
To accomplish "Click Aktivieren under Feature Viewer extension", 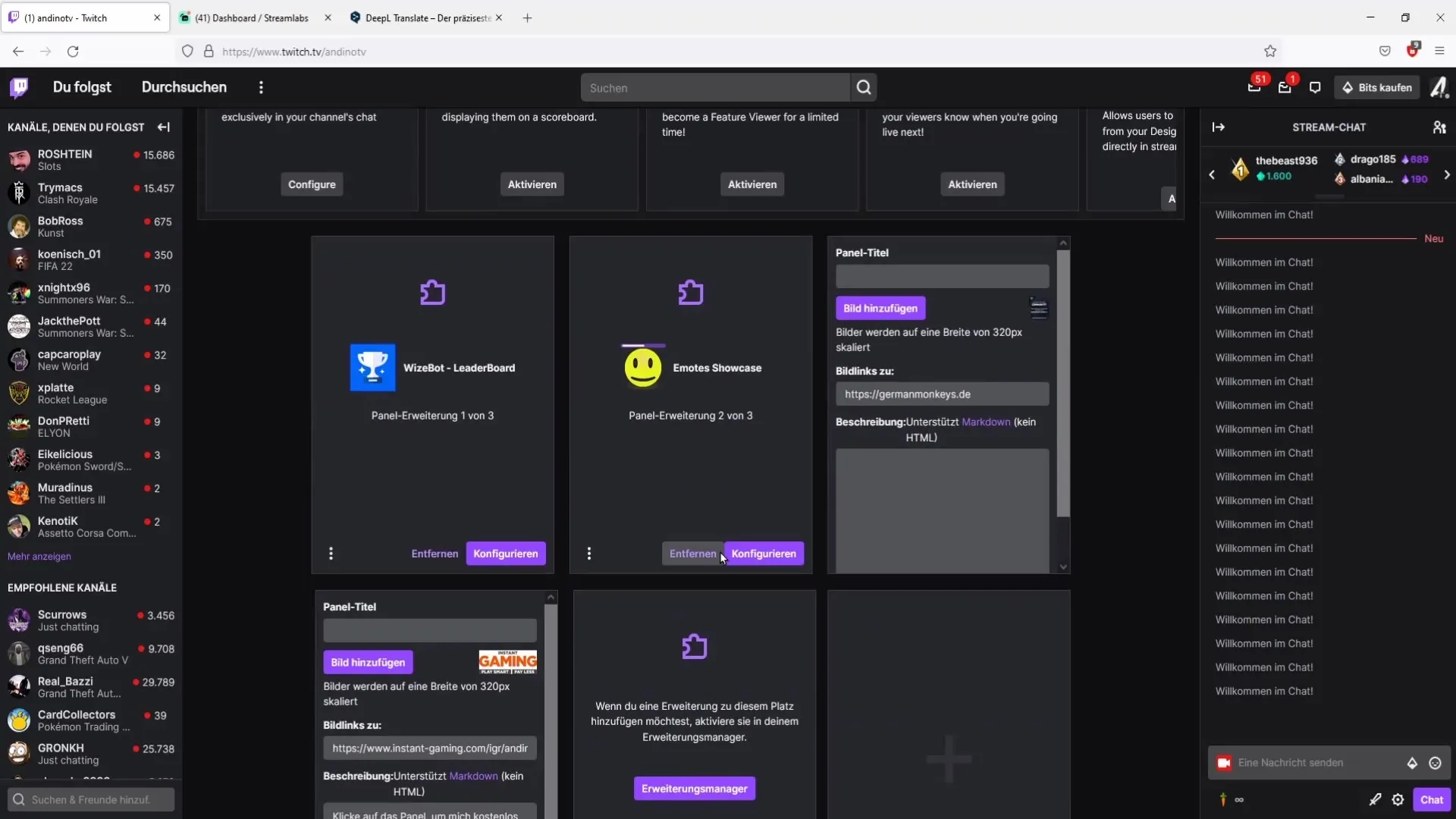I will [x=752, y=184].
